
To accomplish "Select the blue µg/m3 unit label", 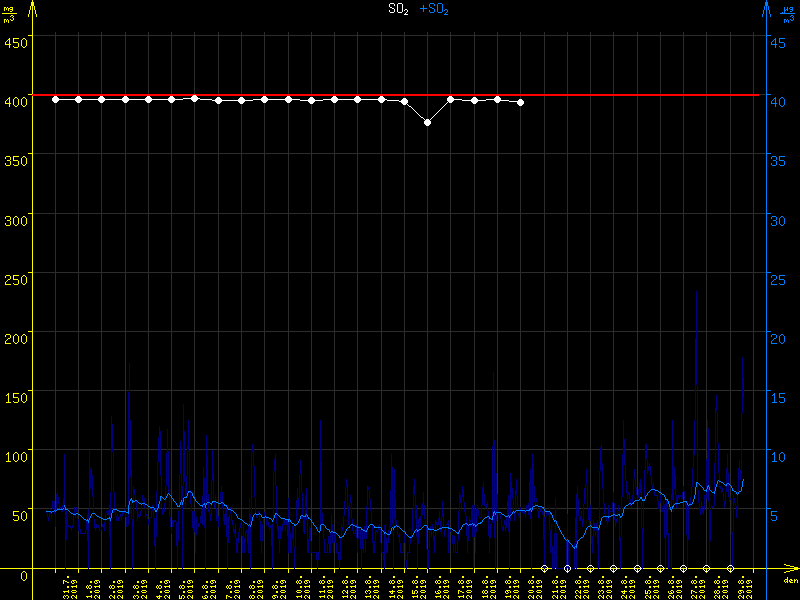I will [790, 13].
